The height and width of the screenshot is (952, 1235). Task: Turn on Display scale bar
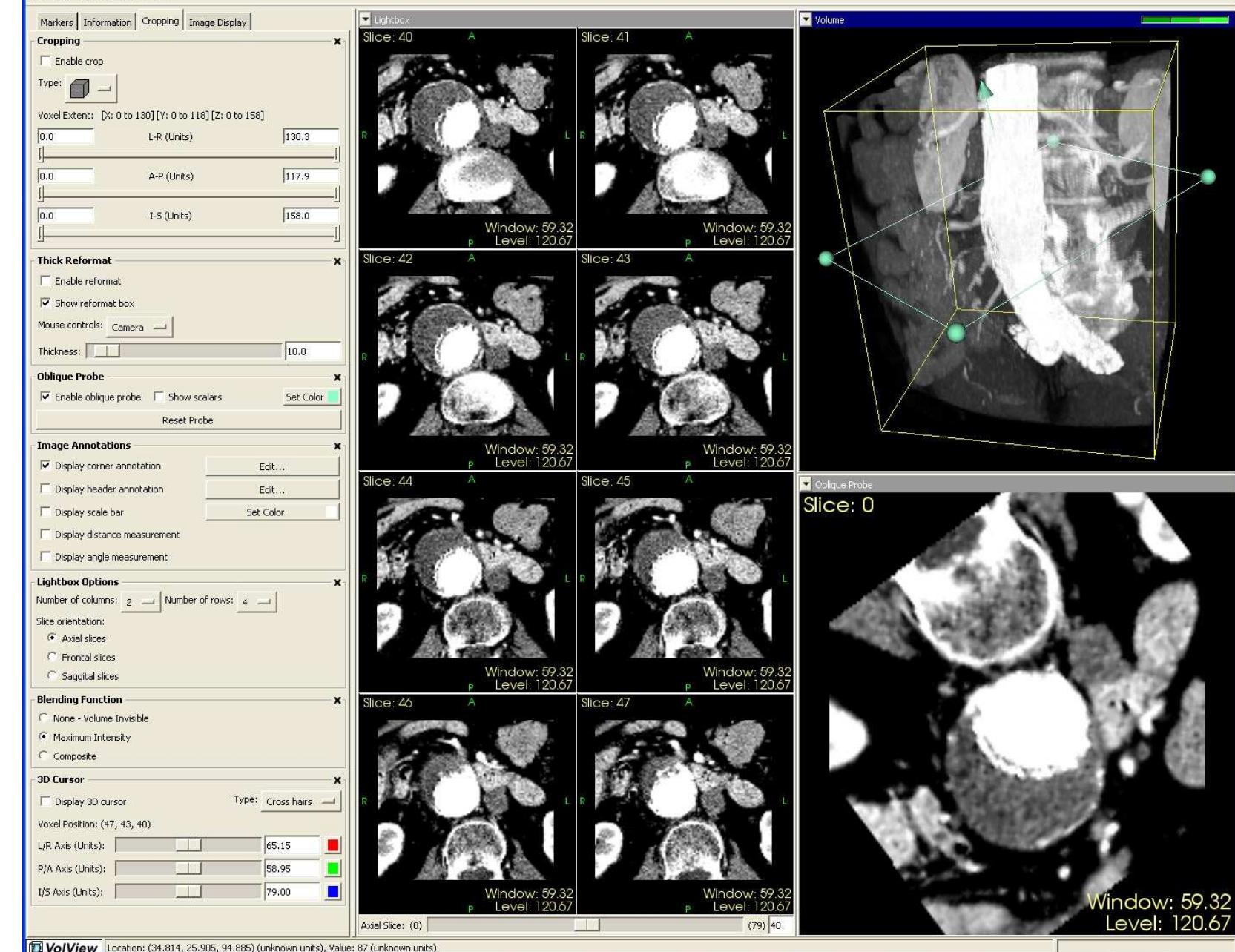click(x=45, y=512)
